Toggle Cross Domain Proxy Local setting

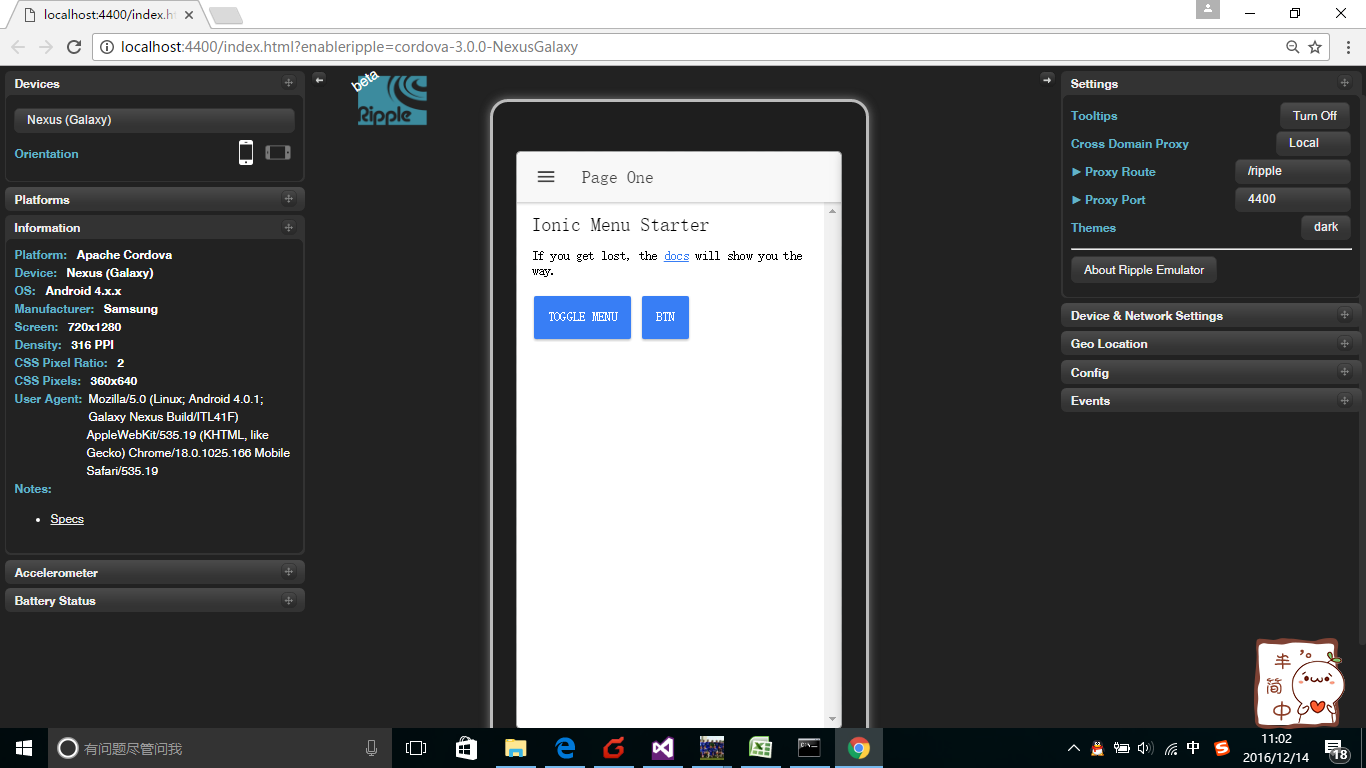click(1313, 143)
